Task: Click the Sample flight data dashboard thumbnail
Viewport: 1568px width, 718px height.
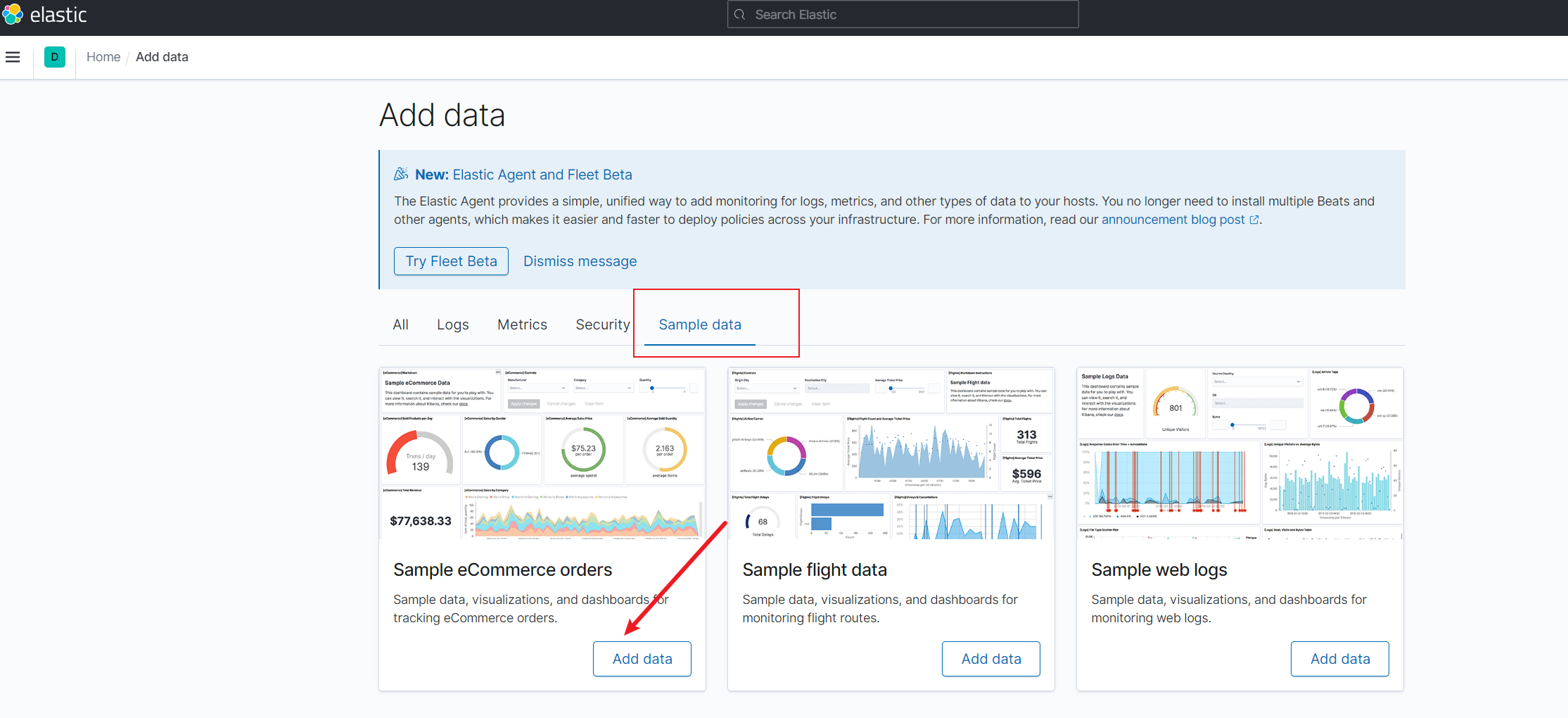Action: coord(891,453)
